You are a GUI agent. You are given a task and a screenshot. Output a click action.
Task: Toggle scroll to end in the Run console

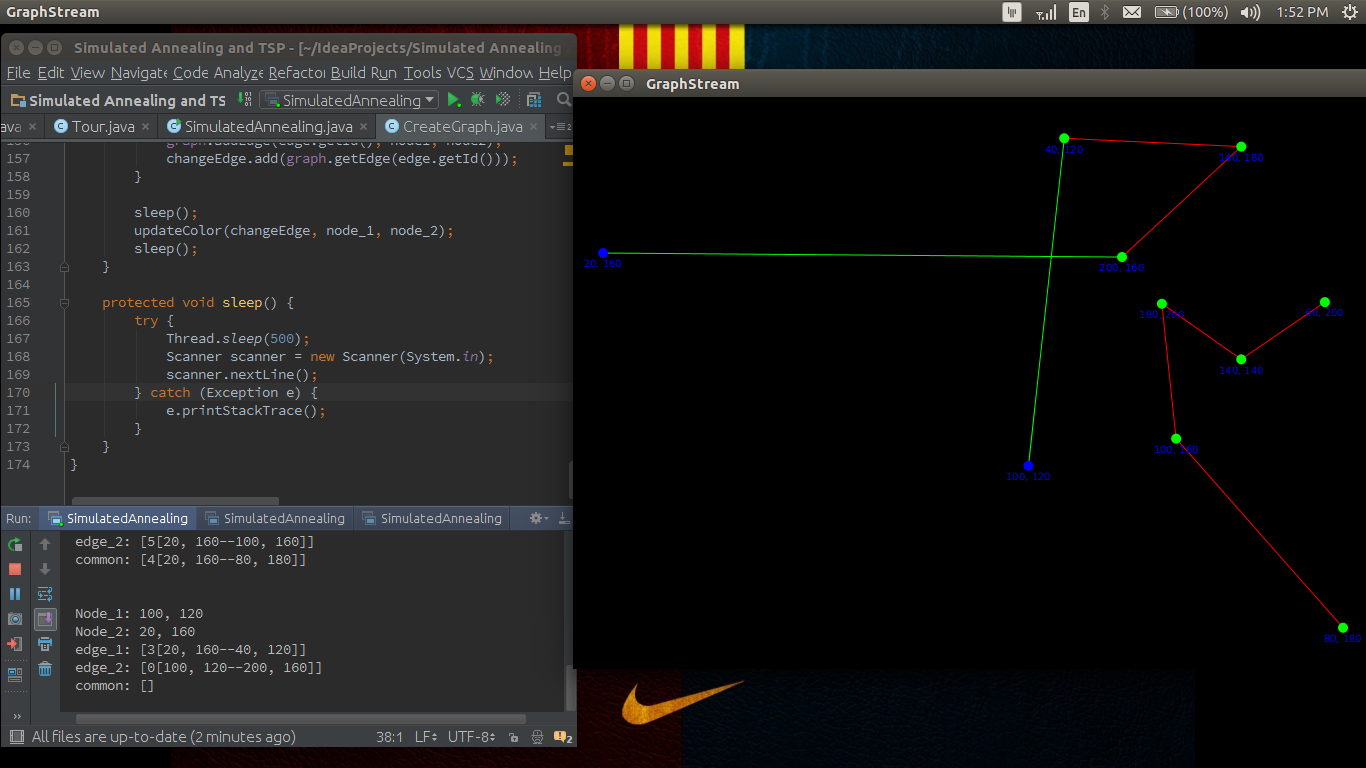click(x=45, y=619)
